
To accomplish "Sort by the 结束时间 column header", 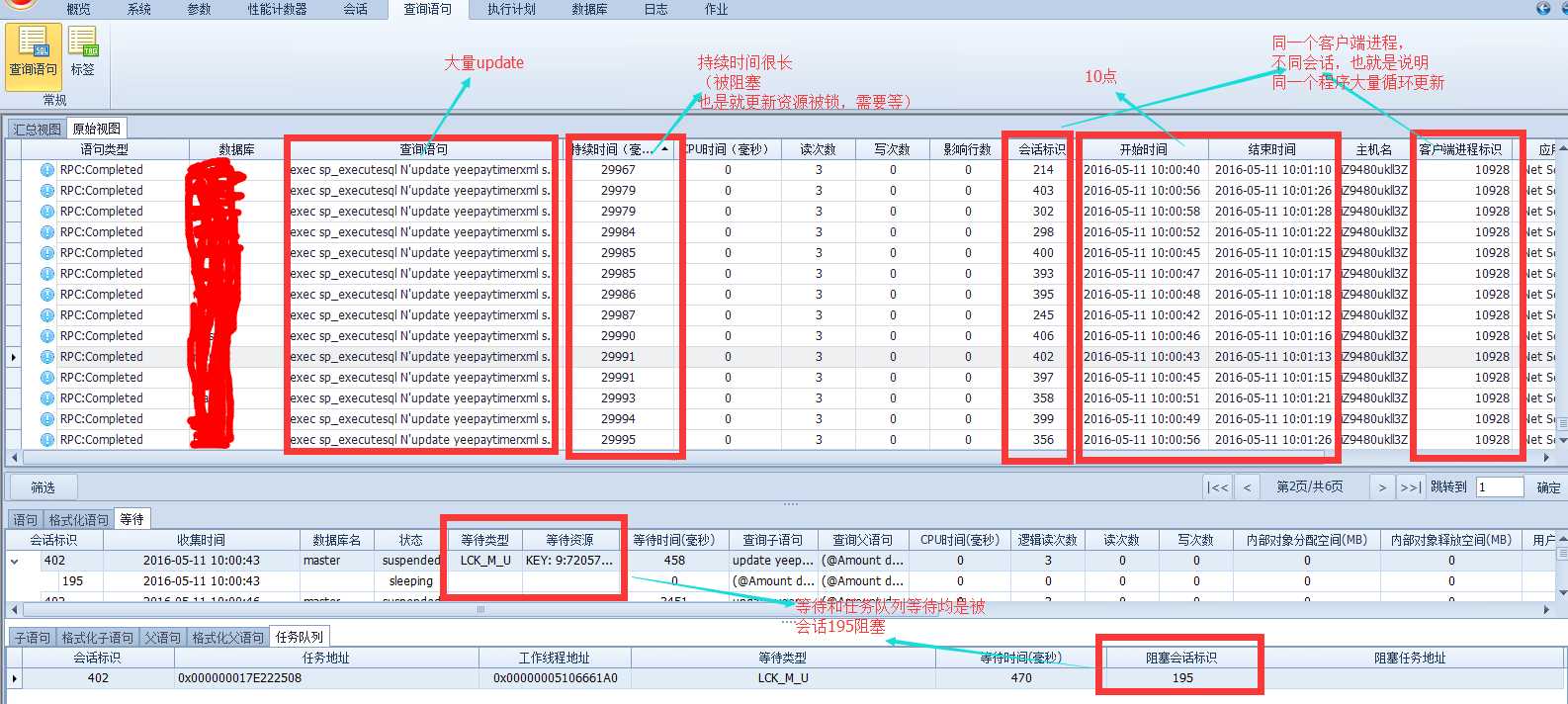I will tap(1271, 149).
